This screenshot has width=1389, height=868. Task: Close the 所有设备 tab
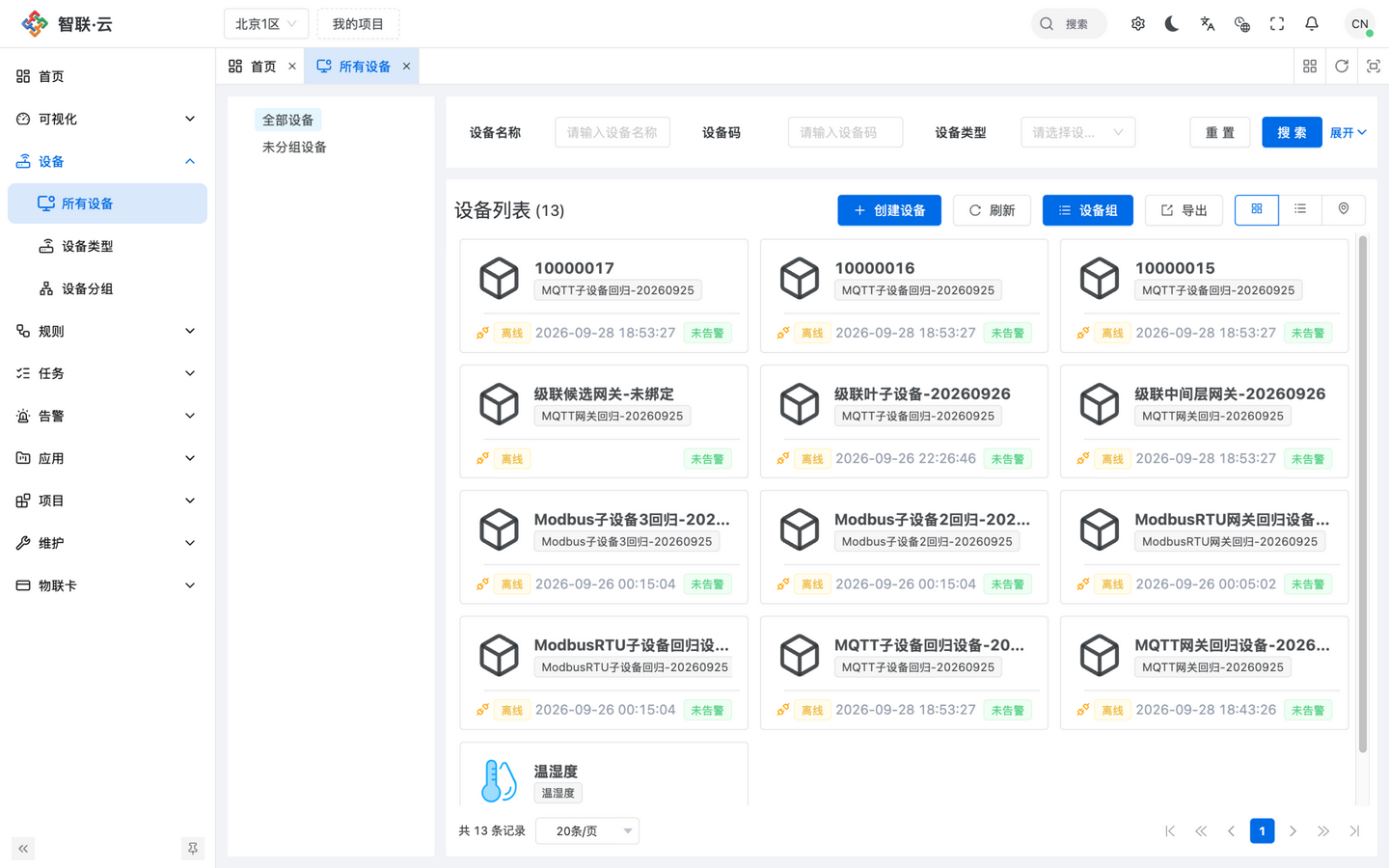pyautogui.click(x=407, y=67)
